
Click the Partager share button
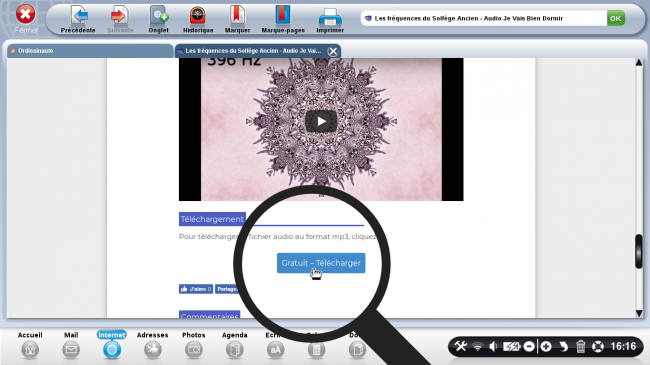pyautogui.click(x=226, y=289)
